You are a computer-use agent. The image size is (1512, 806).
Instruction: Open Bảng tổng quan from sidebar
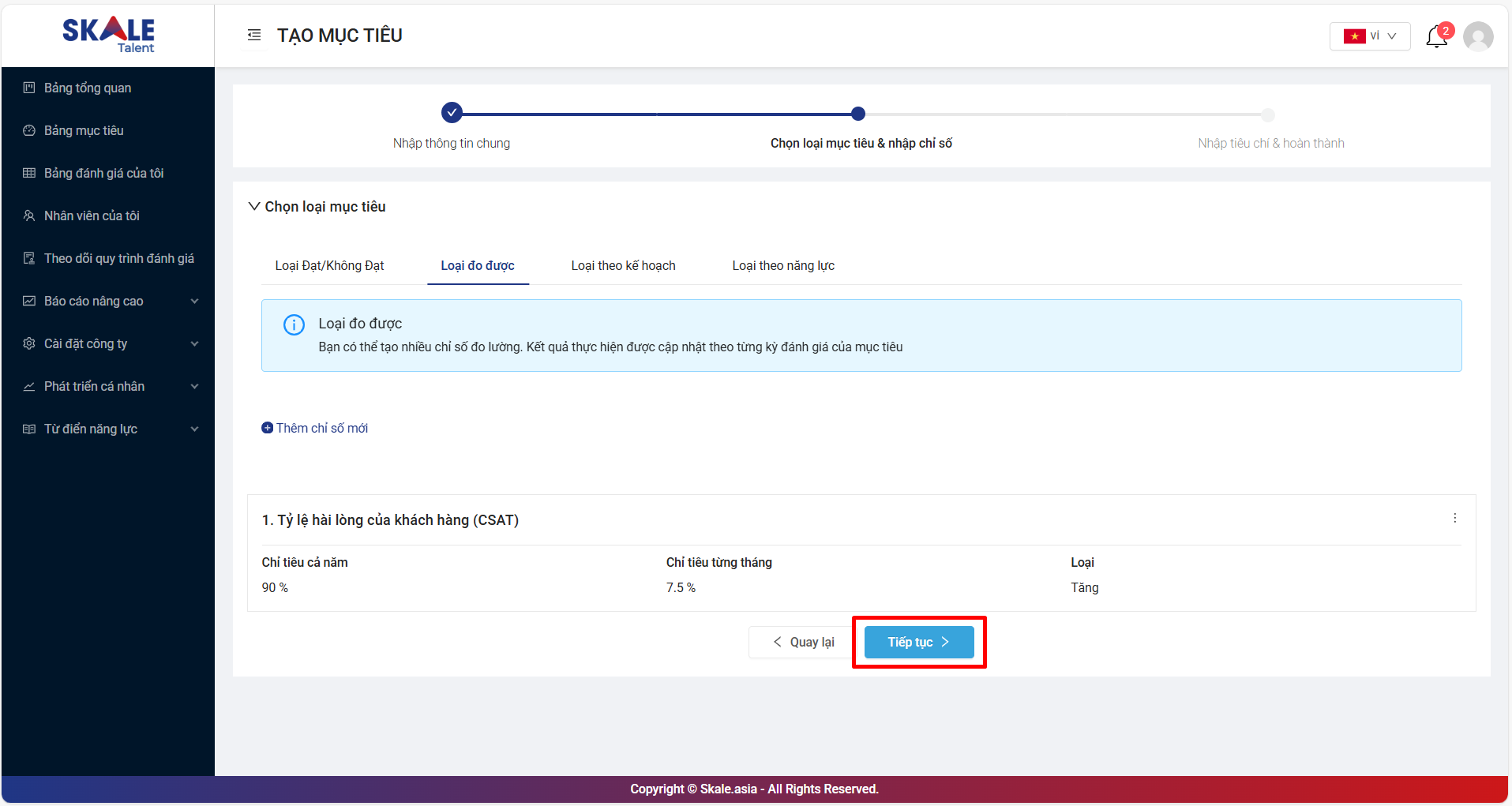(x=88, y=88)
